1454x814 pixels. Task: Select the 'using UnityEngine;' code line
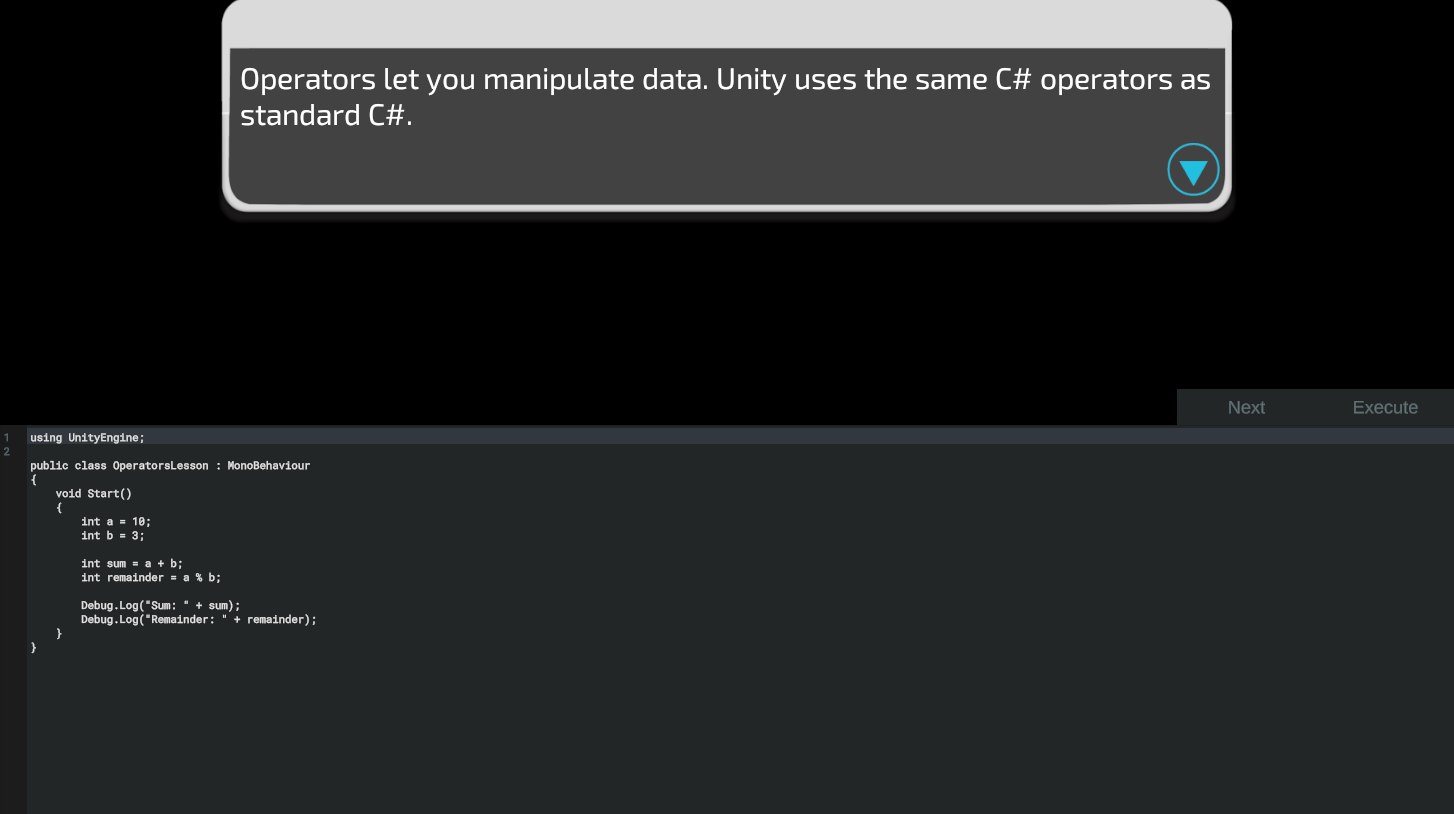[86, 437]
